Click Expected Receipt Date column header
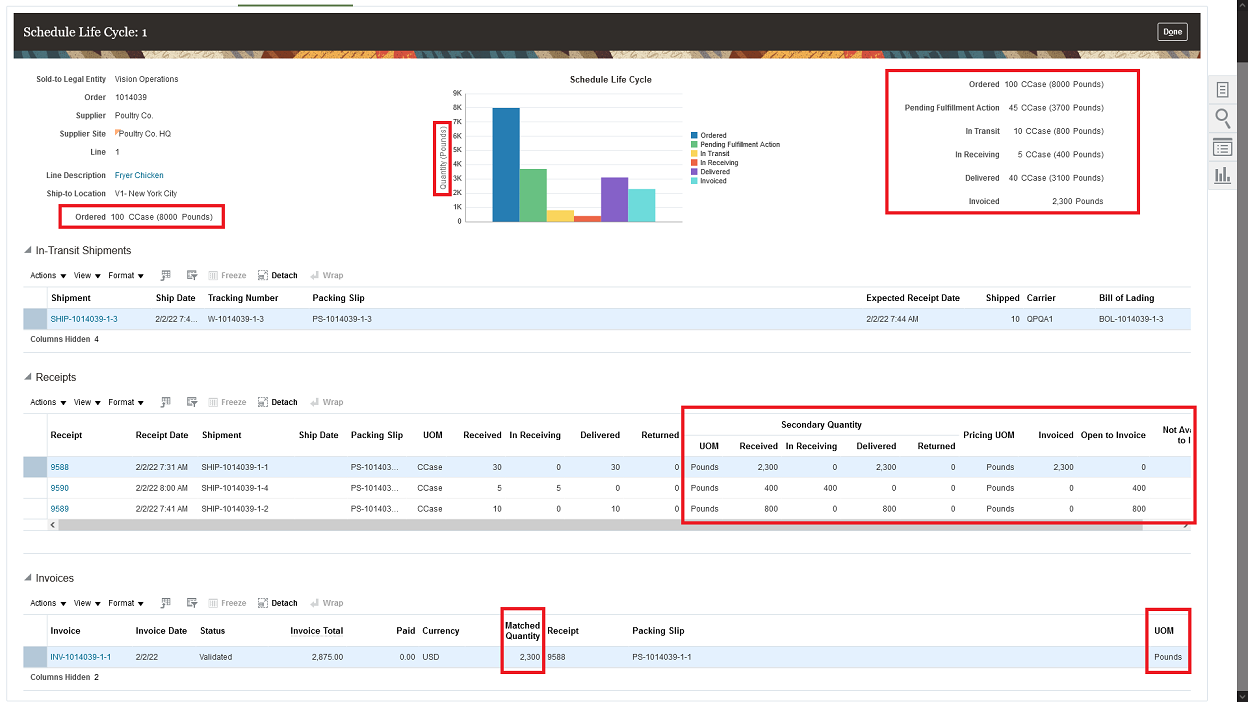 (x=913, y=298)
